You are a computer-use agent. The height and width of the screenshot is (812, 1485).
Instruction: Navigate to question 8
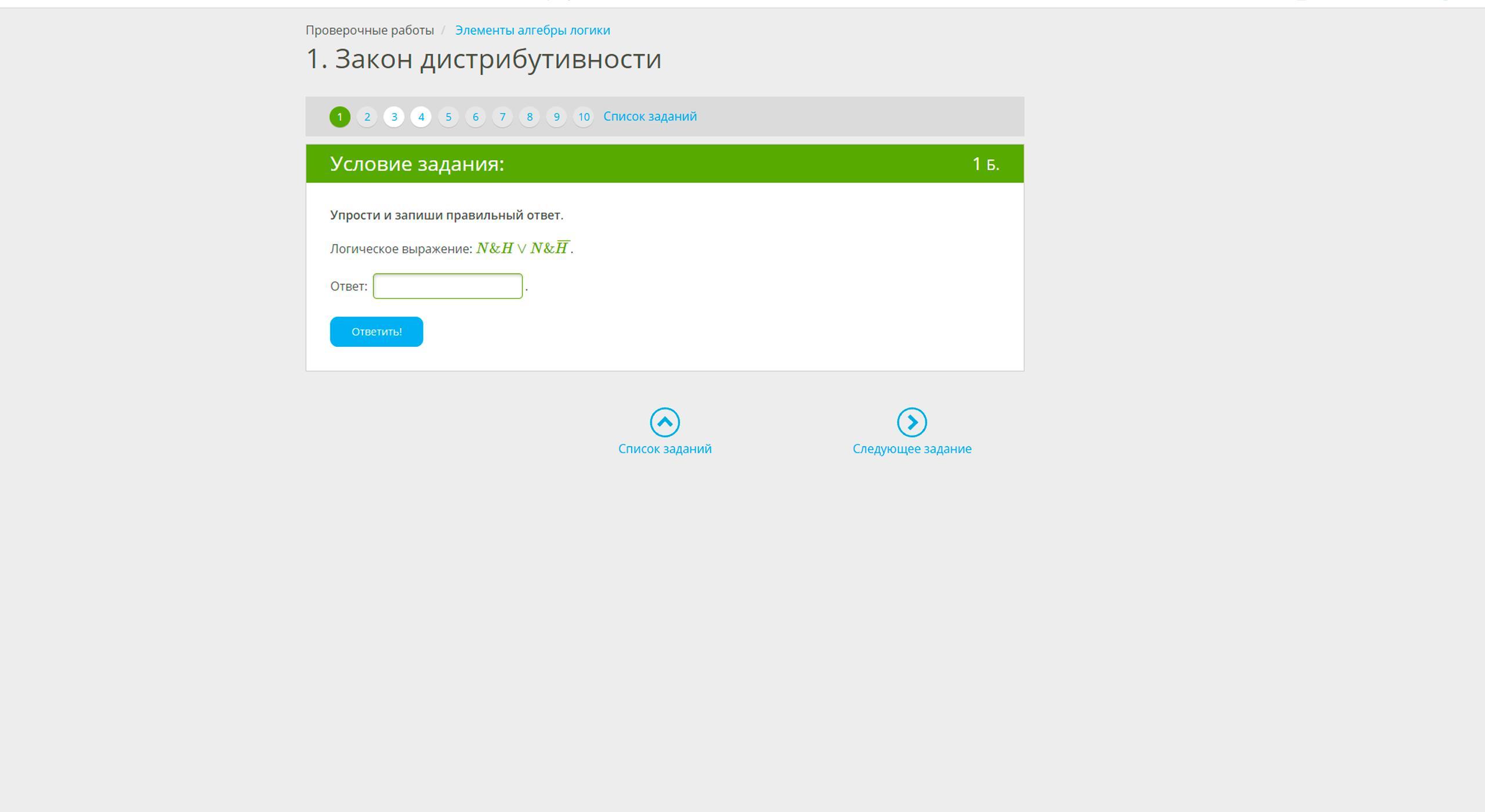coord(529,117)
